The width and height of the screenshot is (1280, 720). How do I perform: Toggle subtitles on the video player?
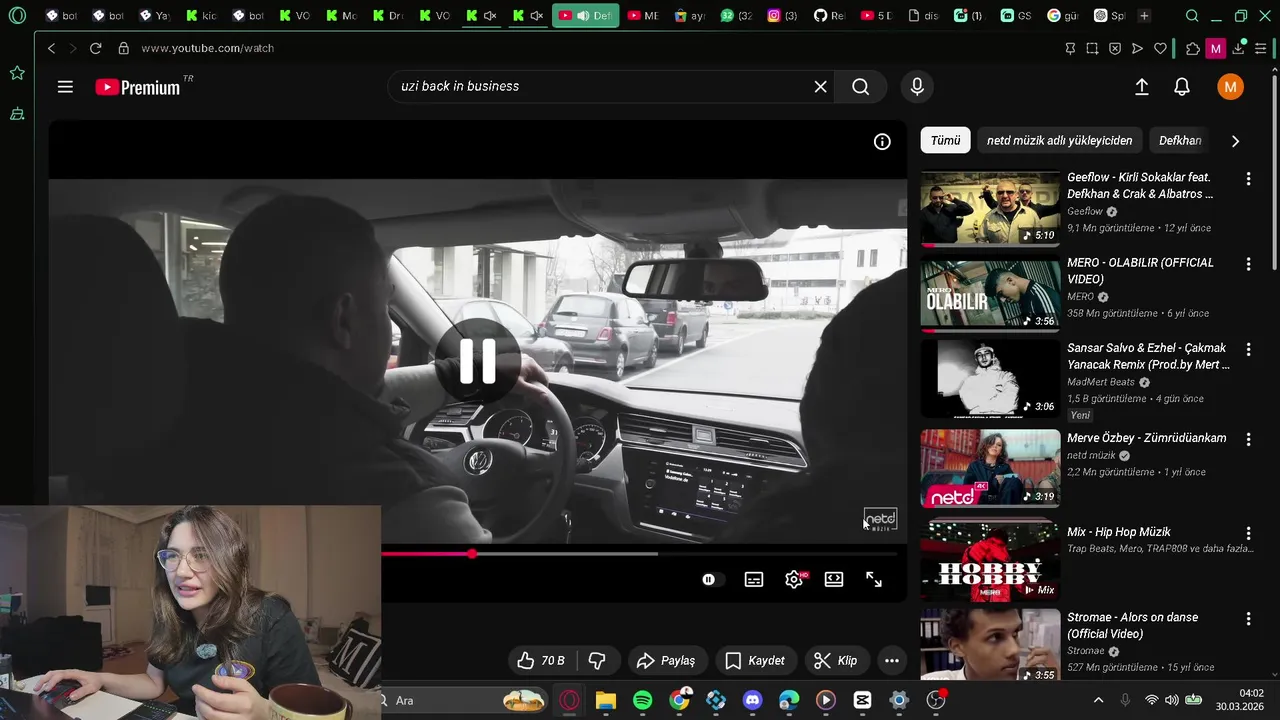754,580
